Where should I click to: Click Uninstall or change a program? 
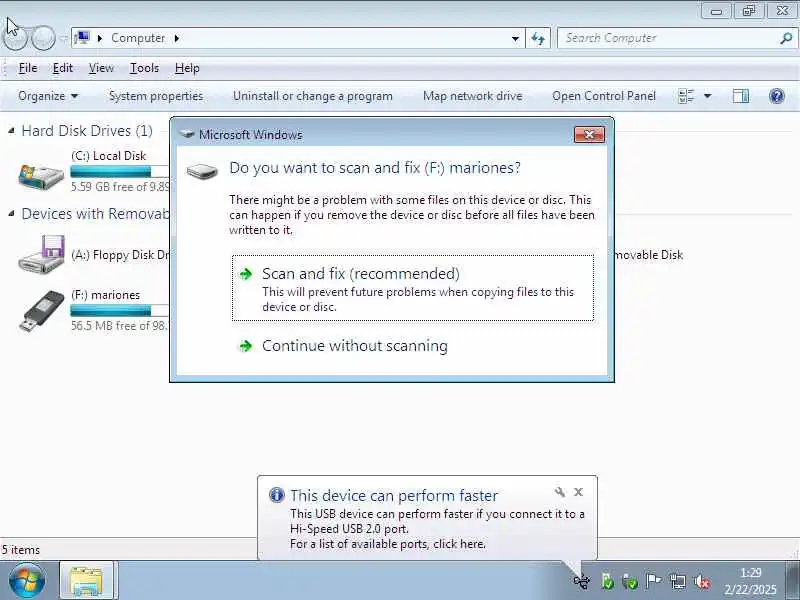(x=313, y=96)
